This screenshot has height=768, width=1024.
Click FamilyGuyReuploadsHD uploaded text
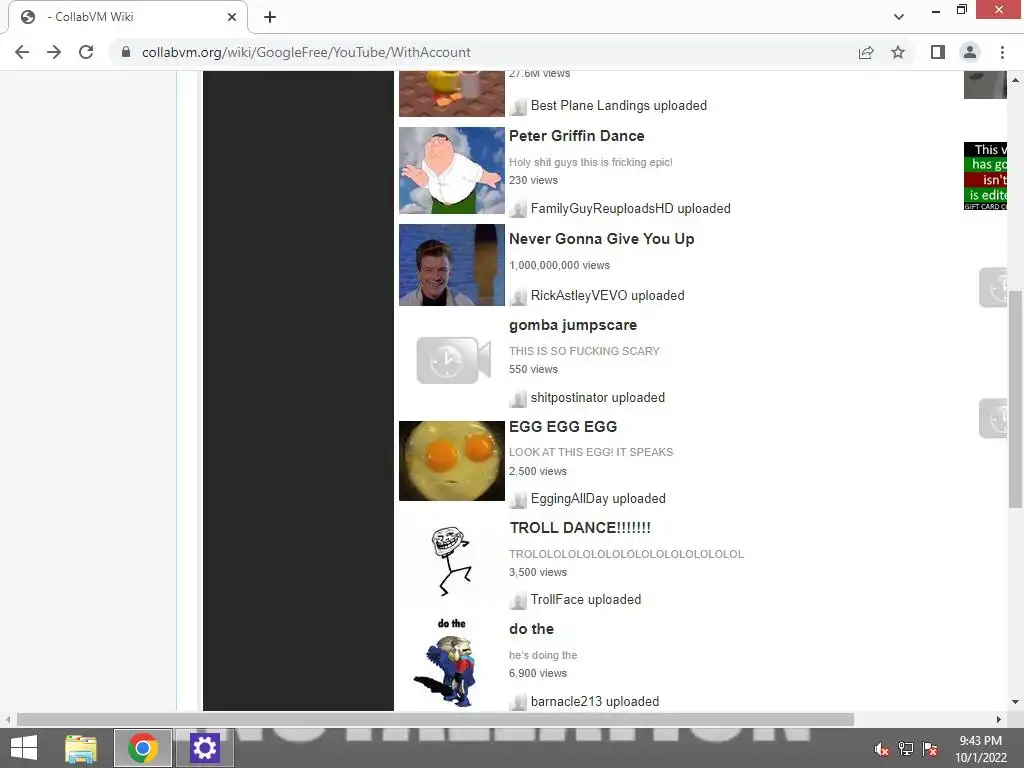coord(630,209)
